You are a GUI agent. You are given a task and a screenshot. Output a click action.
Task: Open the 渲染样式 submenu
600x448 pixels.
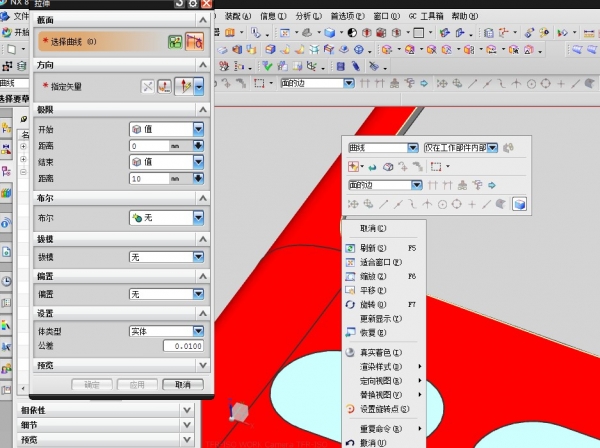[383, 367]
